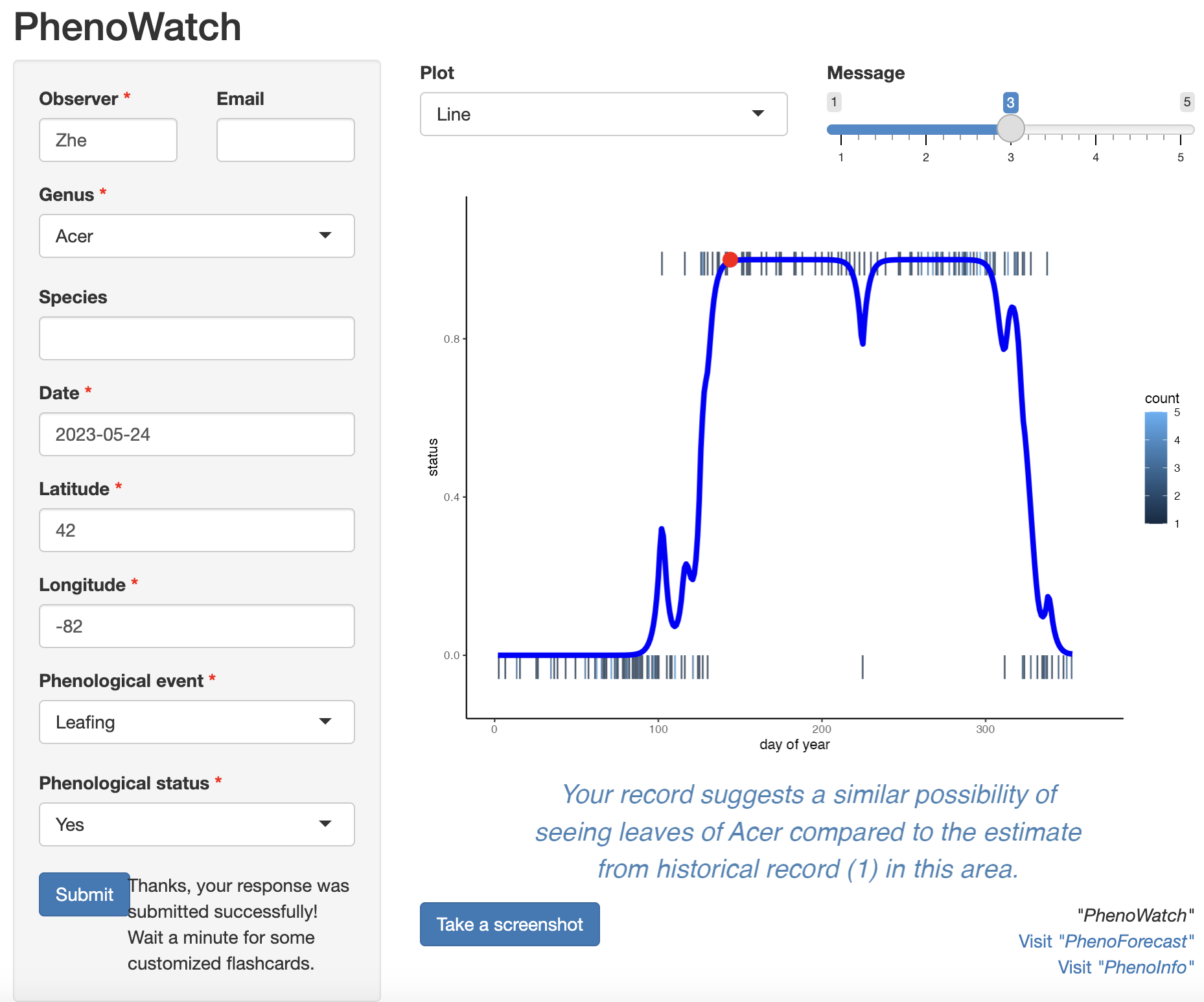Click the Latitude input field
Image resolution: width=1204 pixels, height=1002 pixels.
pyautogui.click(x=197, y=530)
